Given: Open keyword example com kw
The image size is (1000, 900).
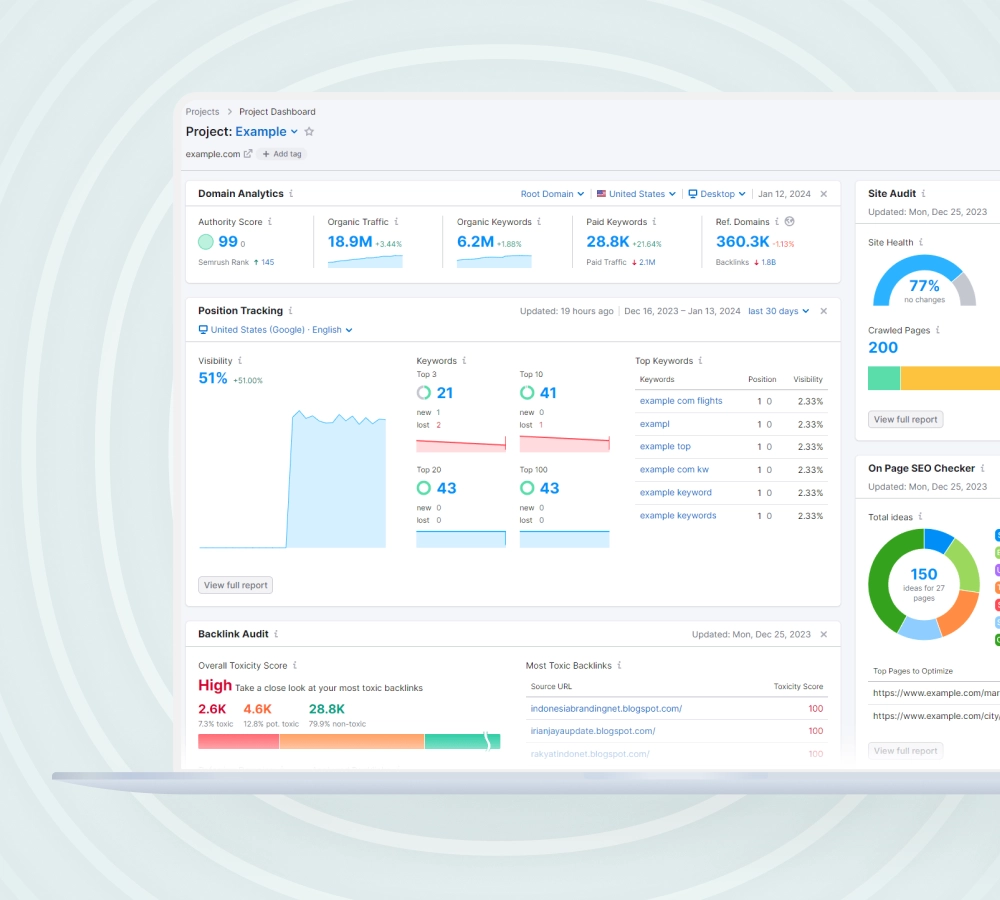Looking at the screenshot, I should 674,469.
